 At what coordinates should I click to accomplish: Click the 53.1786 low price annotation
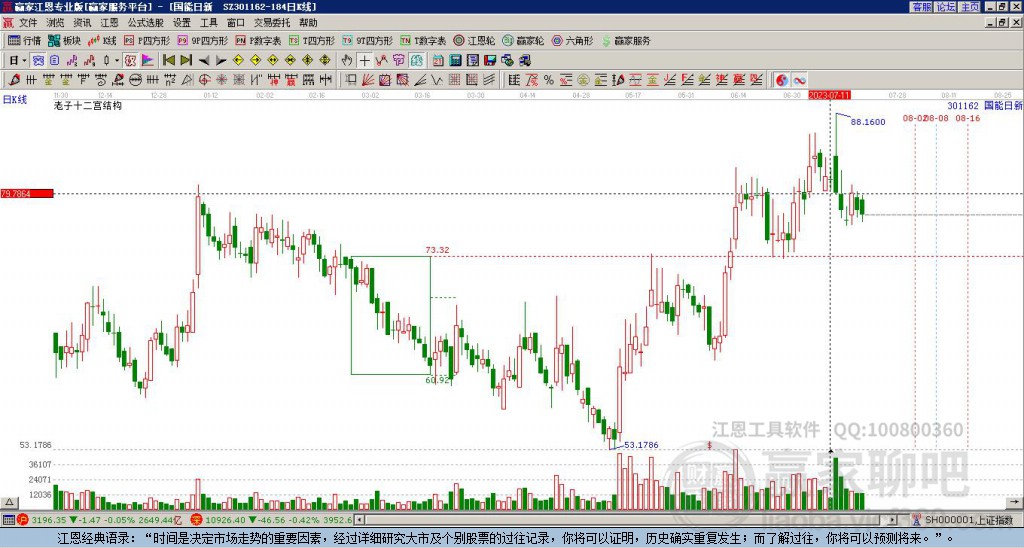coord(641,445)
